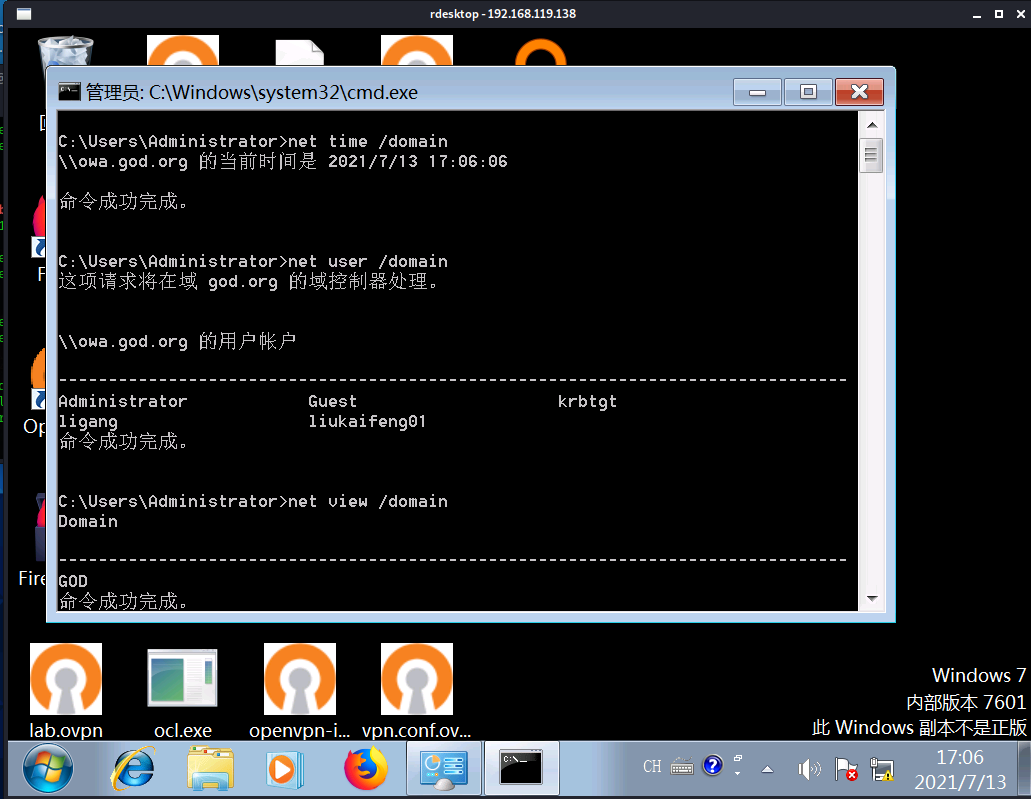Minimize the cmd.exe window
This screenshot has height=799, width=1031.
(x=757, y=92)
